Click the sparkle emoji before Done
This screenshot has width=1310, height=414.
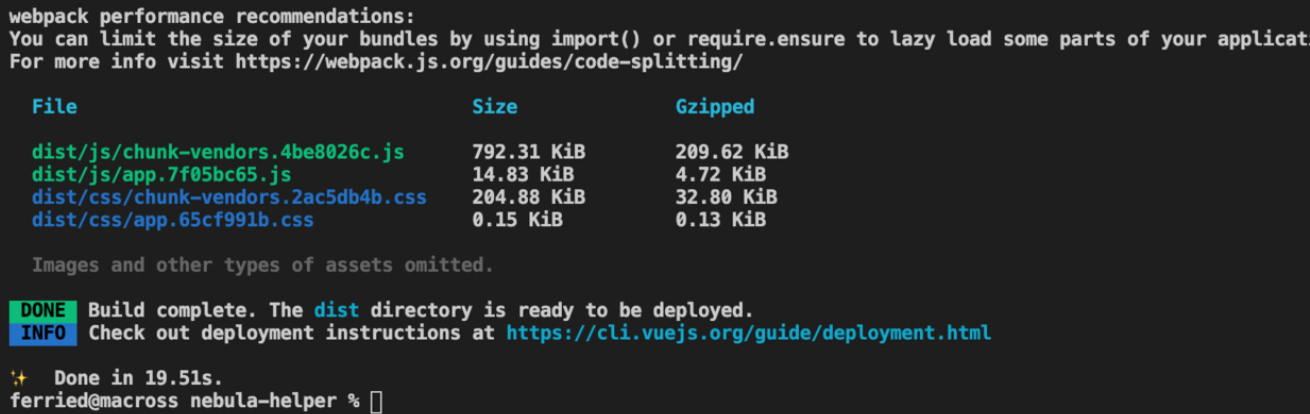point(18,378)
